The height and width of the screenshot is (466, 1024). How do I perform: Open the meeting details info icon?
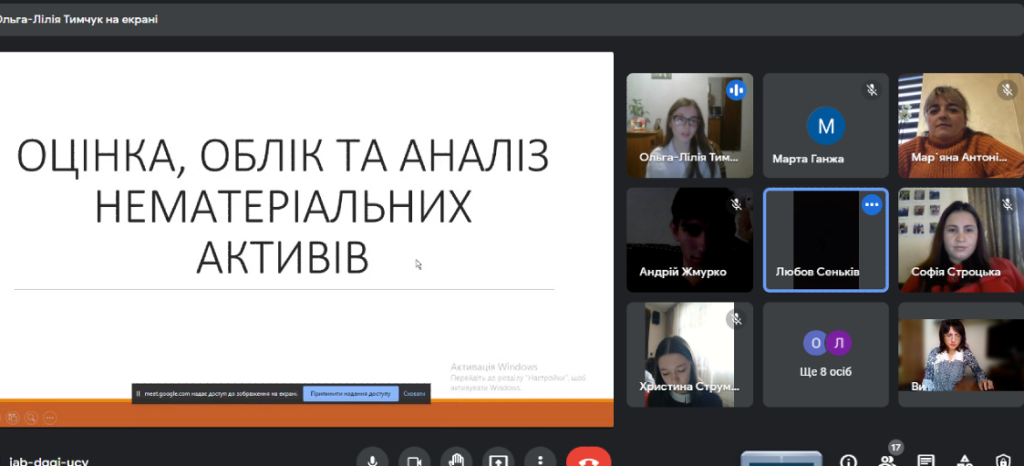click(848, 461)
